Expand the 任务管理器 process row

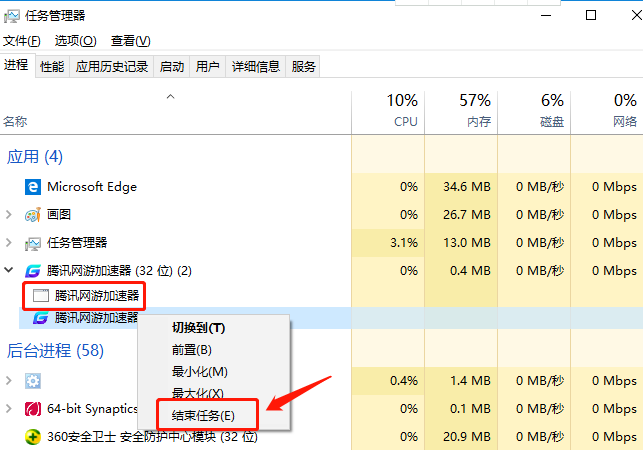click(9, 243)
